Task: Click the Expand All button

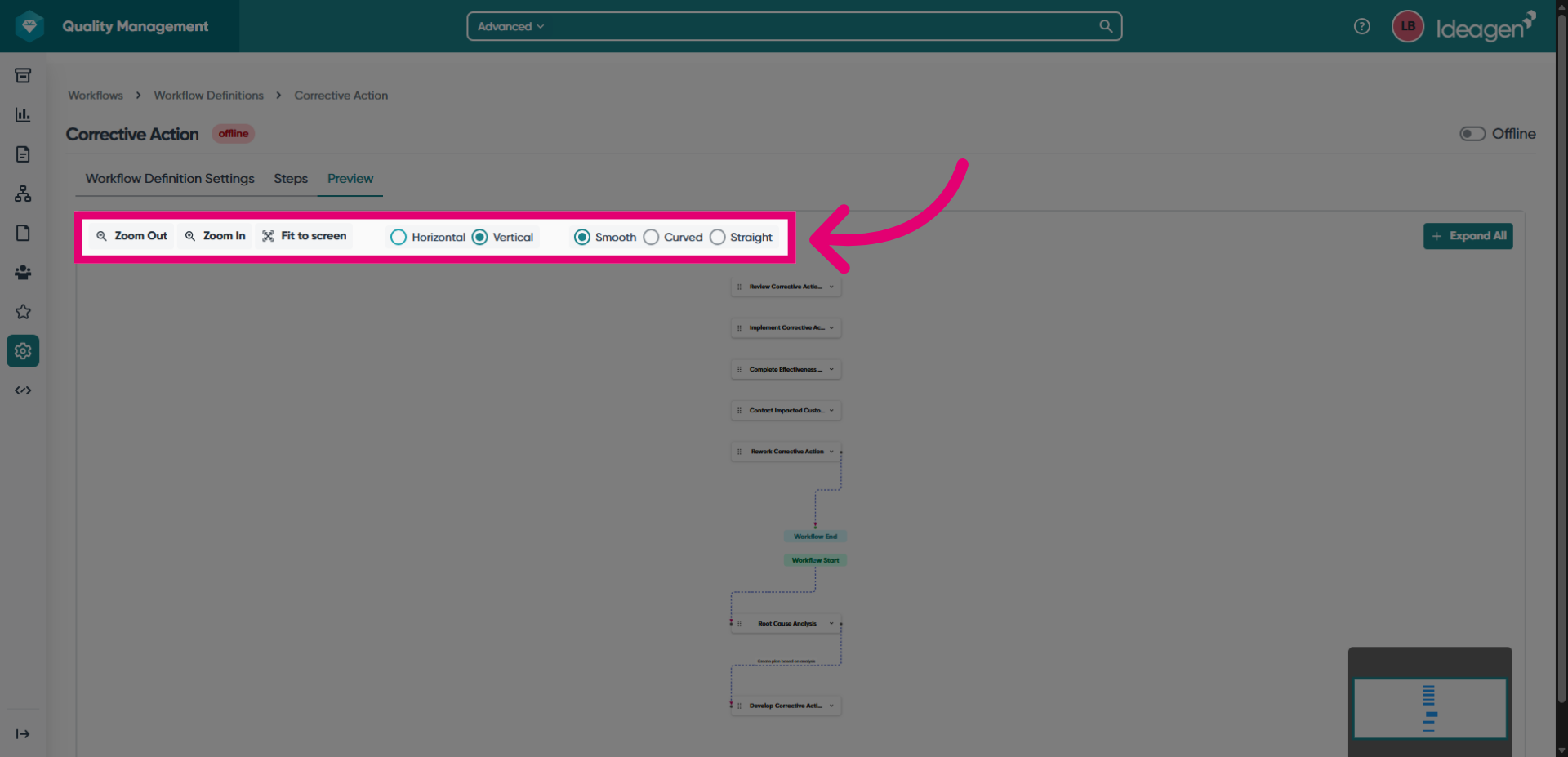Action: (1468, 236)
